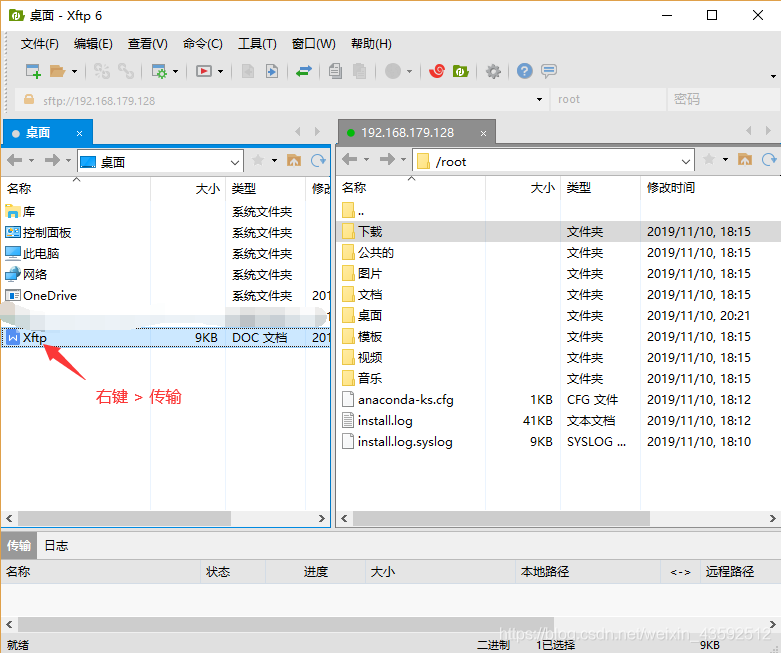Select the 下载 folder in remote pane

559,232
